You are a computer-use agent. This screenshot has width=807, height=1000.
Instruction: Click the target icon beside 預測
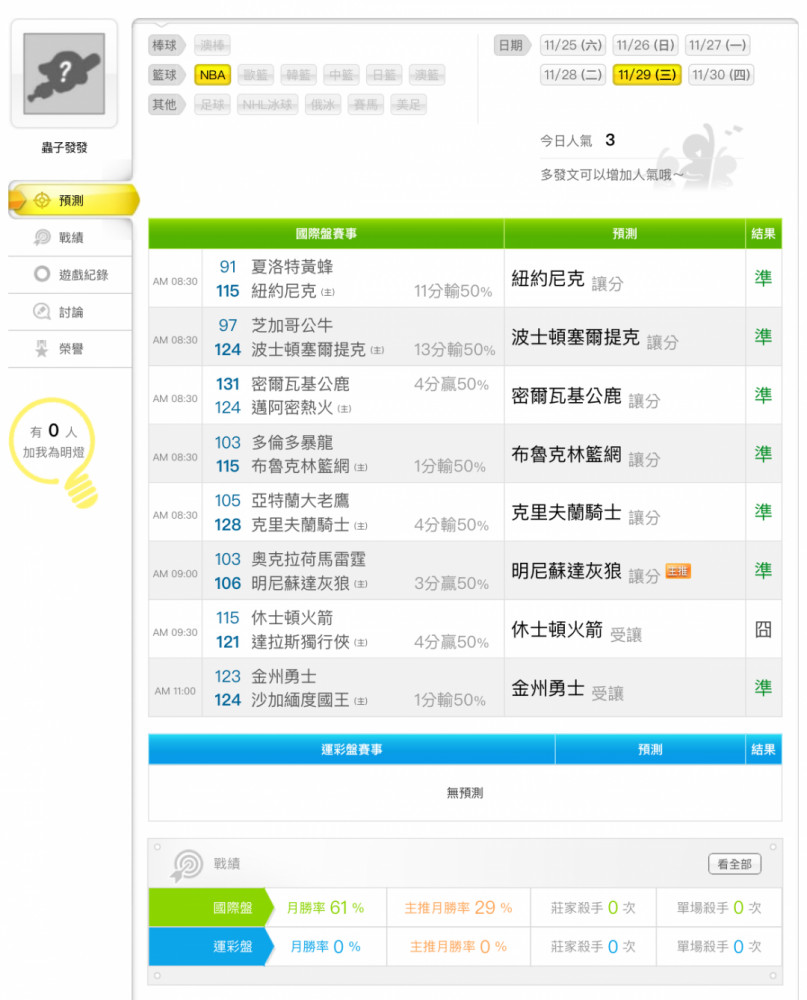pyautogui.click(x=41, y=200)
